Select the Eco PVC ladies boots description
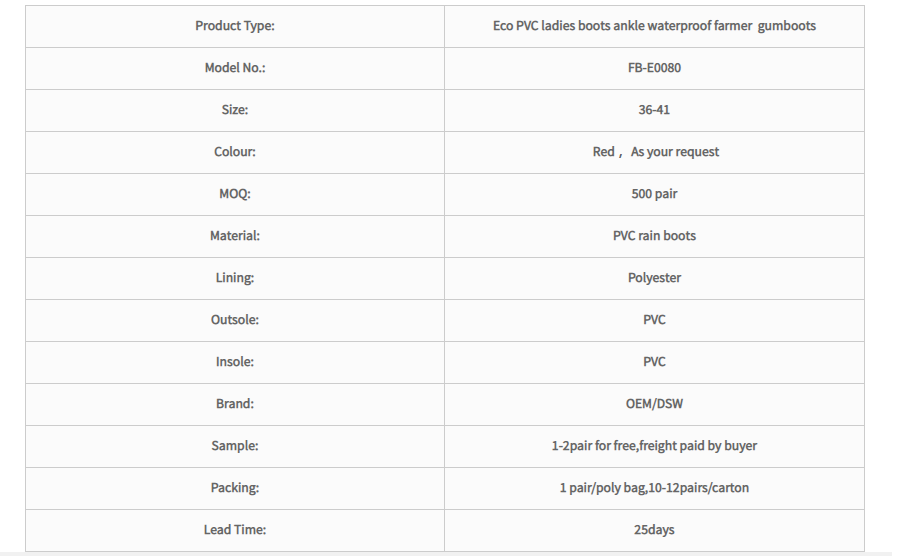This screenshot has width=911, height=556. coord(654,26)
